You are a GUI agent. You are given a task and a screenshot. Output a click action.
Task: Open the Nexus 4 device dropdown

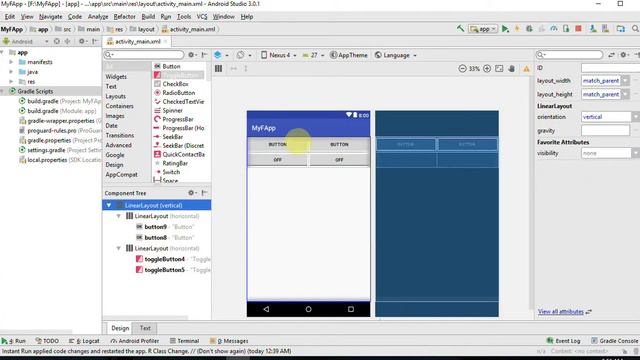click(x=279, y=55)
